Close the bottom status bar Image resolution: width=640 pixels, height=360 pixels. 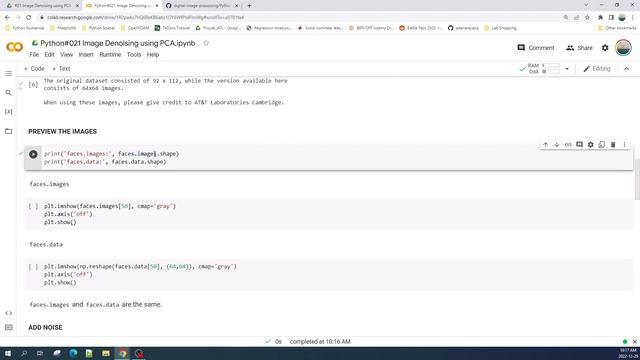(x=635, y=342)
